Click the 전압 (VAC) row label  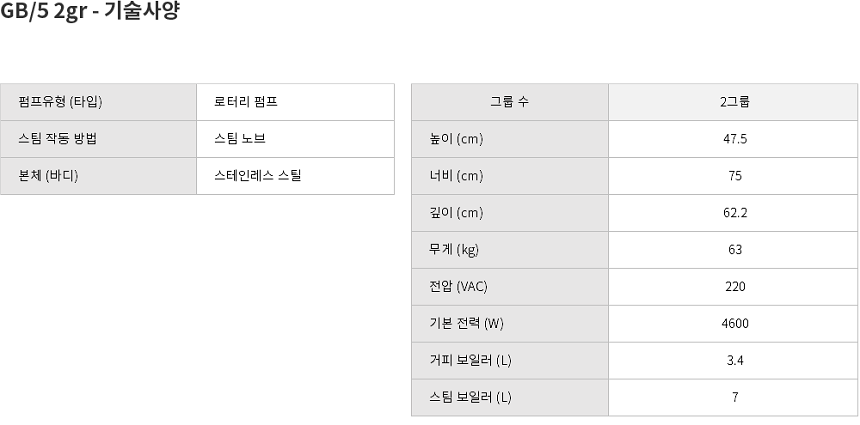click(x=458, y=287)
